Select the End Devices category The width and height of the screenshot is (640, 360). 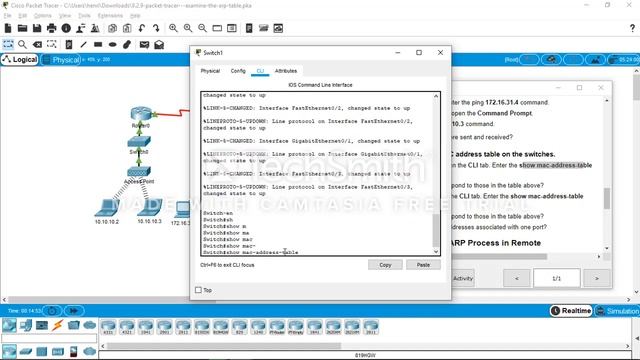[x=26, y=325]
